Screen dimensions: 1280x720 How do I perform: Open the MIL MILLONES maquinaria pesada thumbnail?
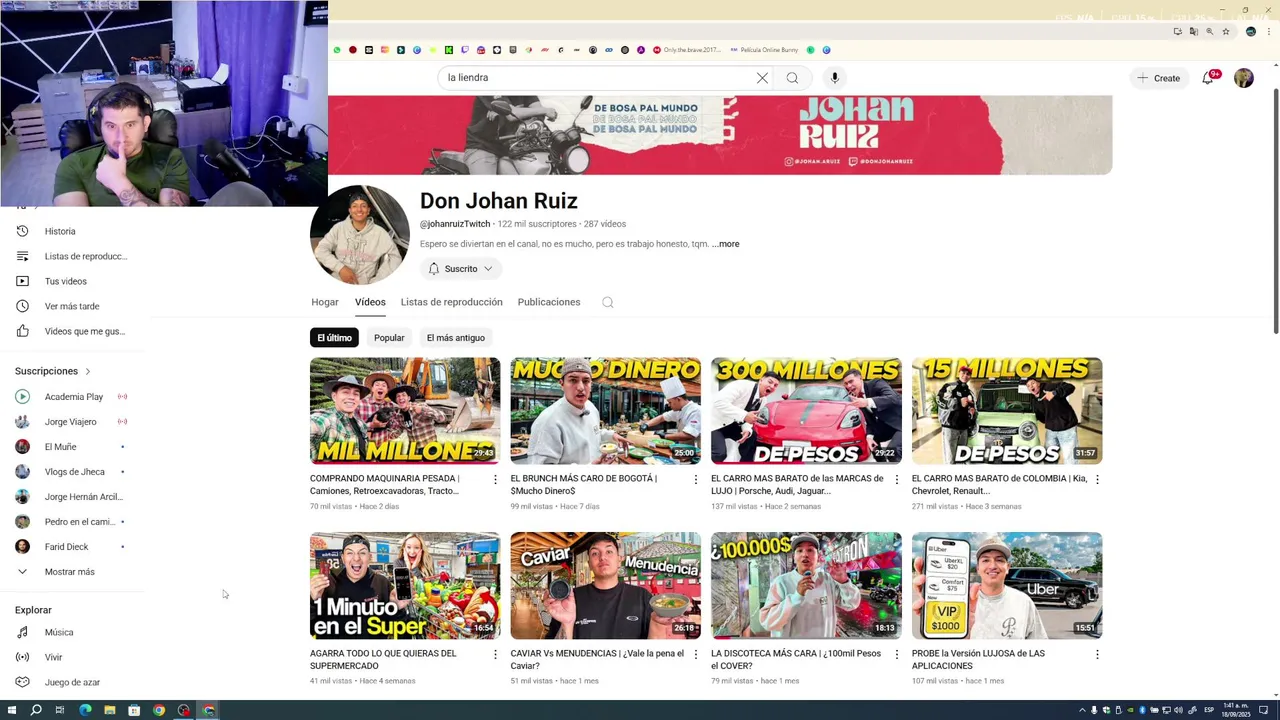[405, 411]
